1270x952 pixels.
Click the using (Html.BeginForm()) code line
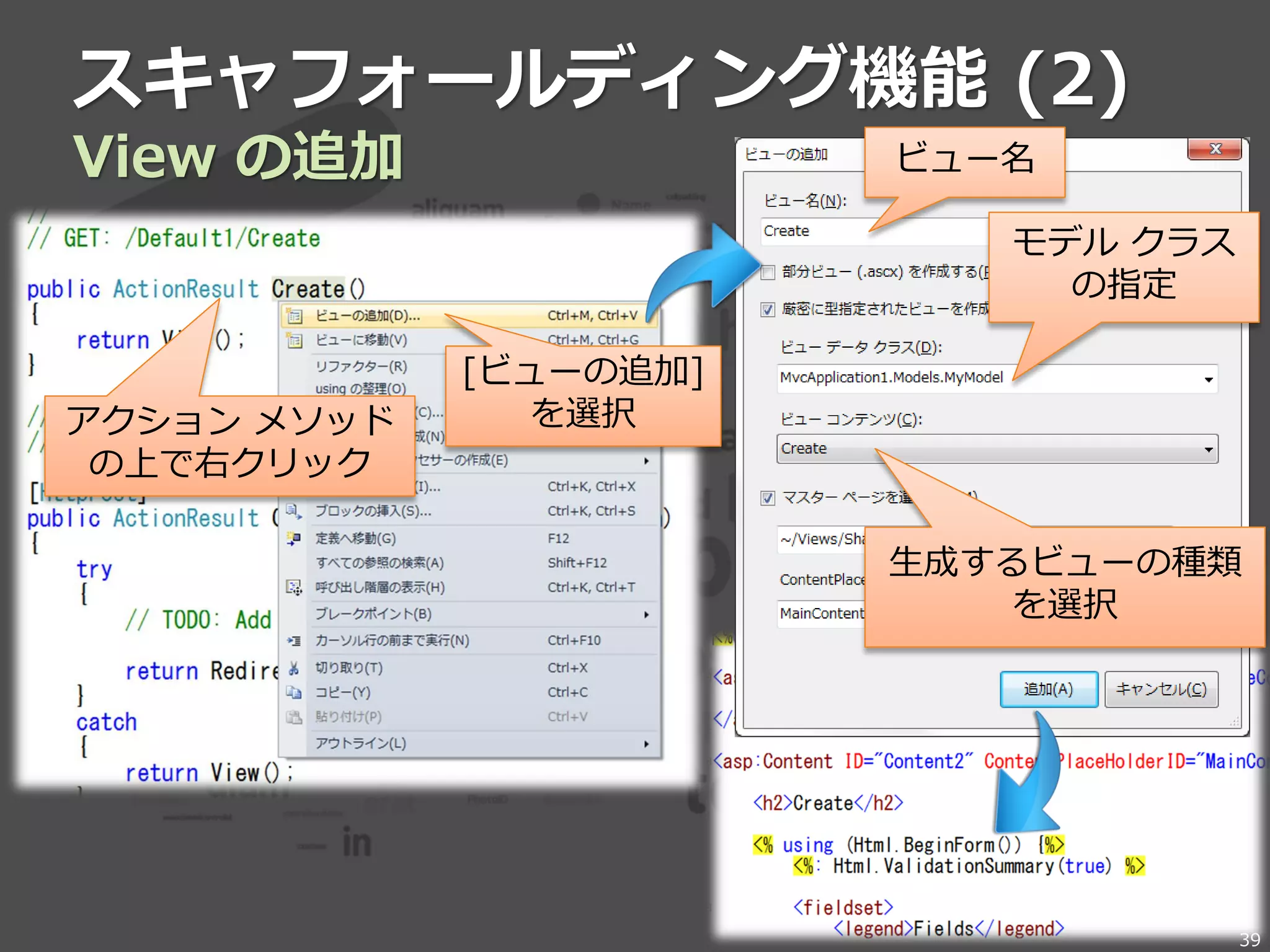coord(908,845)
